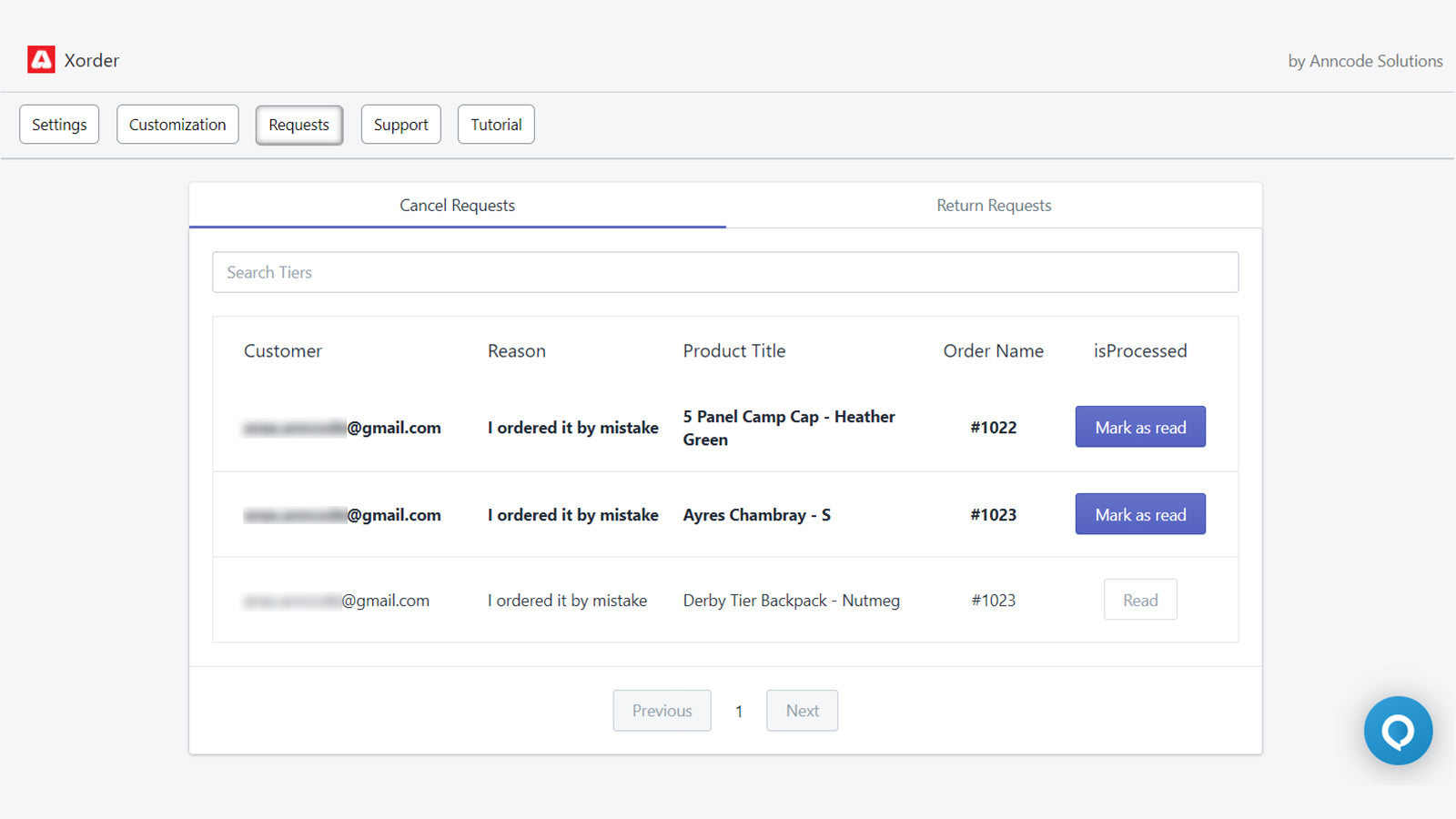This screenshot has width=1456, height=819.
Task: Click the Customer column header
Action: pyautogui.click(x=282, y=350)
